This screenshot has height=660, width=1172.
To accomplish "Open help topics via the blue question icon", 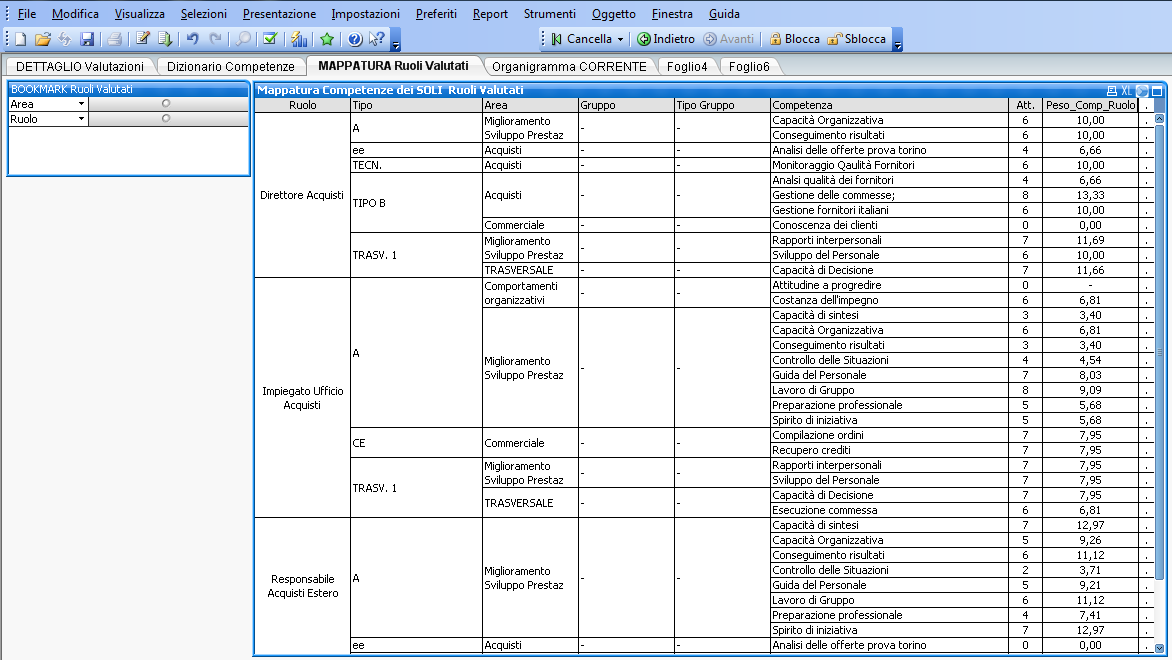I will coord(355,39).
